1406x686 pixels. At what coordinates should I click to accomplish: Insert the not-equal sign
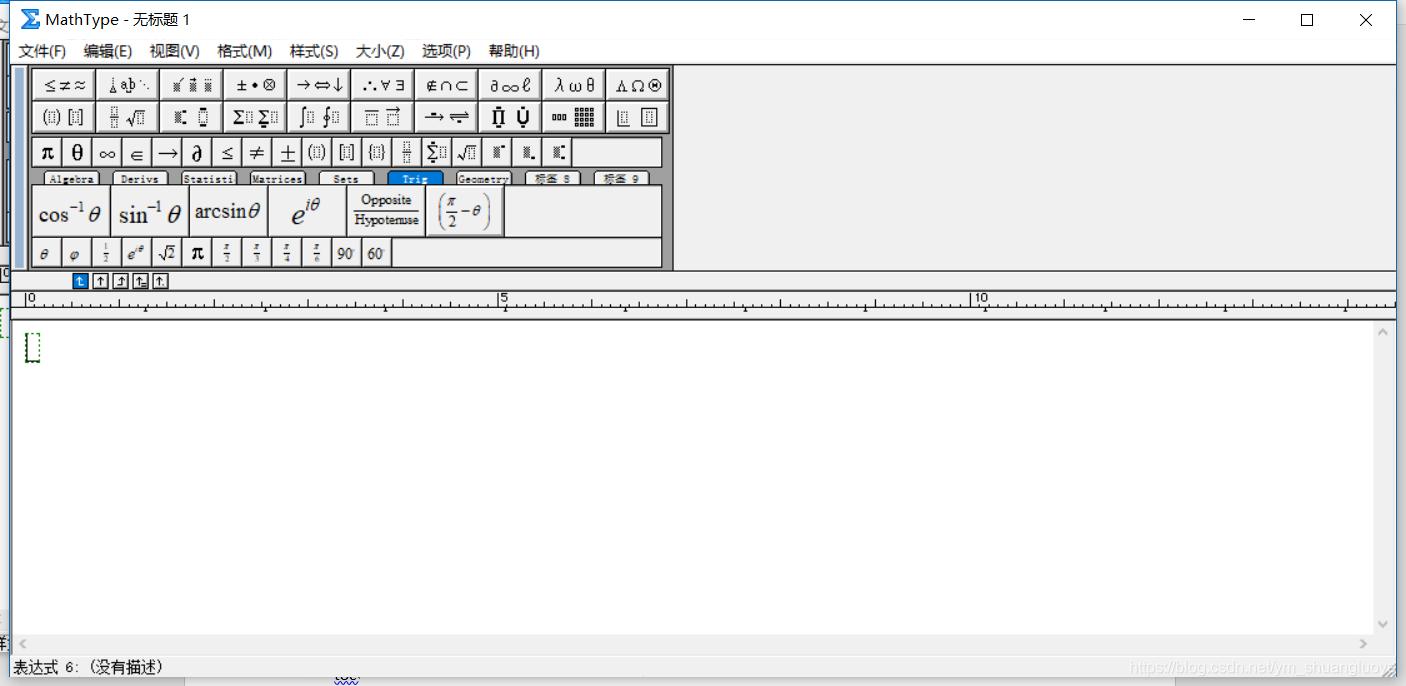[x=256, y=152]
